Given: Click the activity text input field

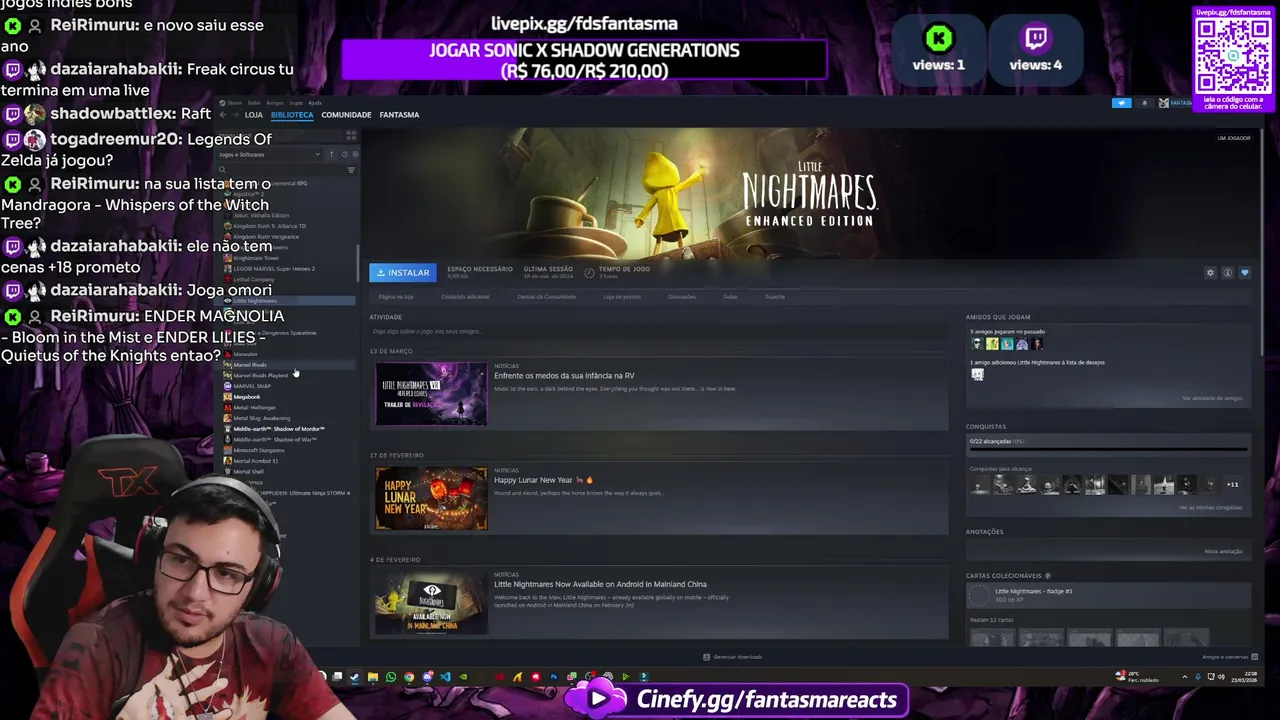Looking at the screenshot, I should (x=658, y=331).
